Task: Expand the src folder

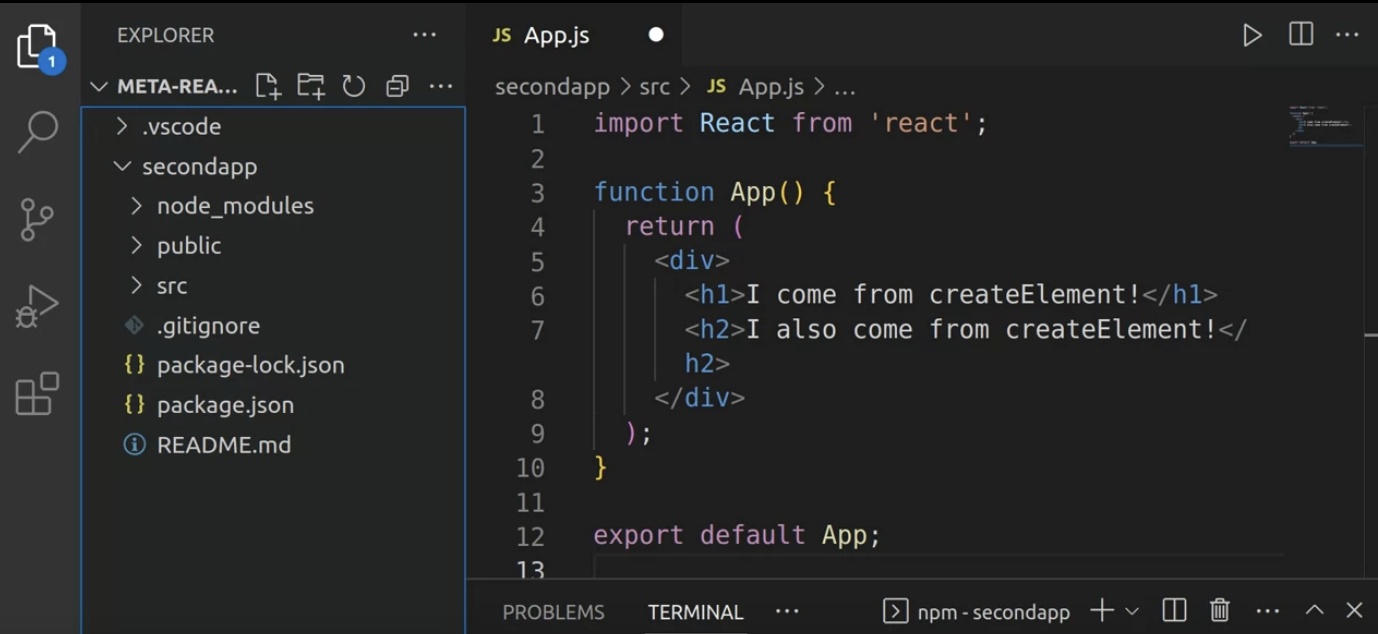Action: [137, 285]
